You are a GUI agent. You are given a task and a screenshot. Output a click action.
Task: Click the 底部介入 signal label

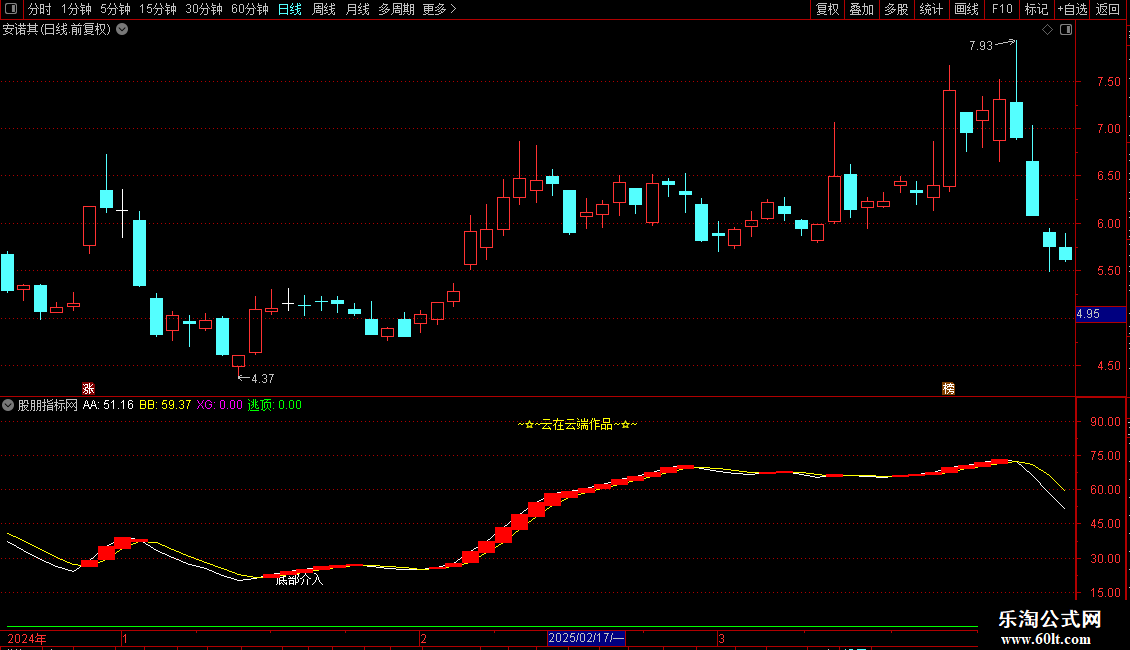point(300,579)
